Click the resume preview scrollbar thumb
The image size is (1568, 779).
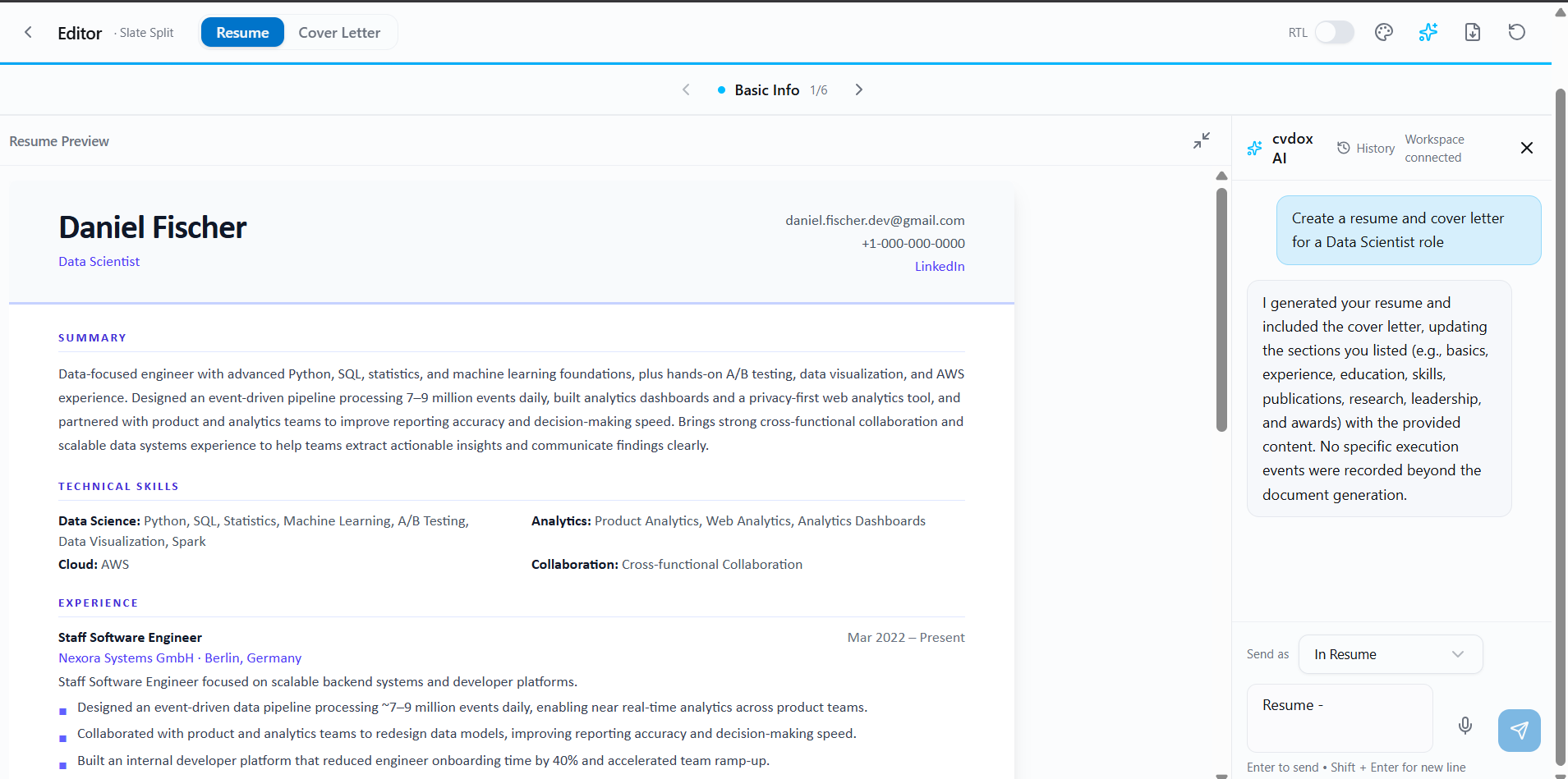1221,309
